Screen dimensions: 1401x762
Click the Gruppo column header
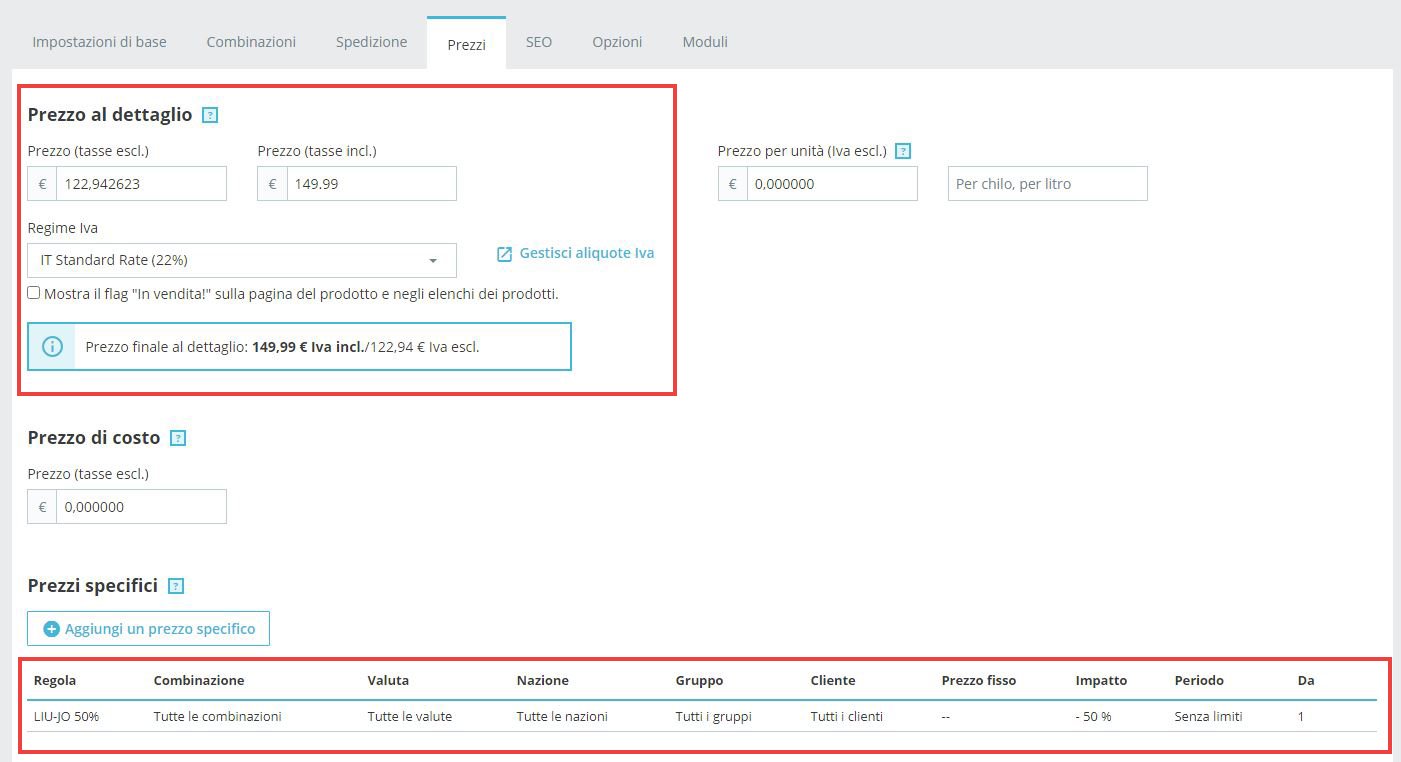(699, 680)
